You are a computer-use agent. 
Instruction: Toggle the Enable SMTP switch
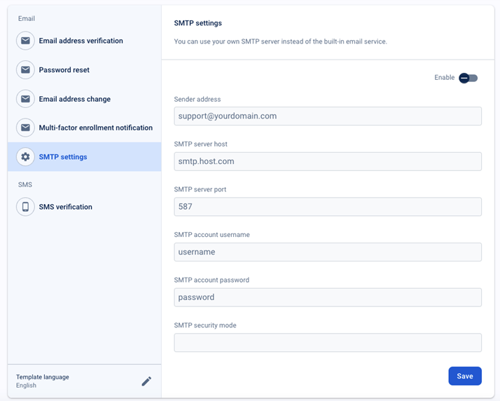click(468, 78)
